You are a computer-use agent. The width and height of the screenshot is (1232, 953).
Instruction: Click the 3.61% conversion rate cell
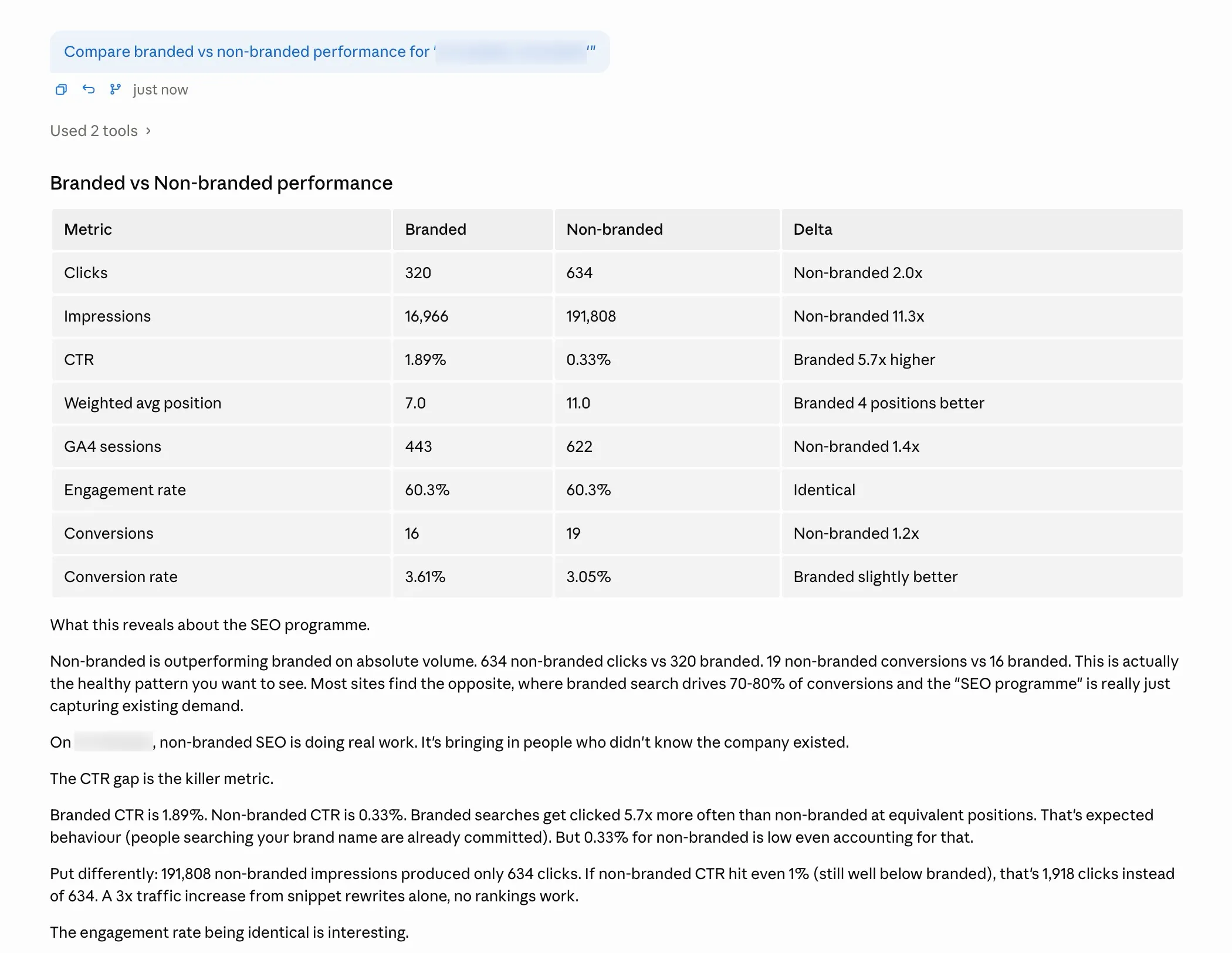tap(425, 577)
